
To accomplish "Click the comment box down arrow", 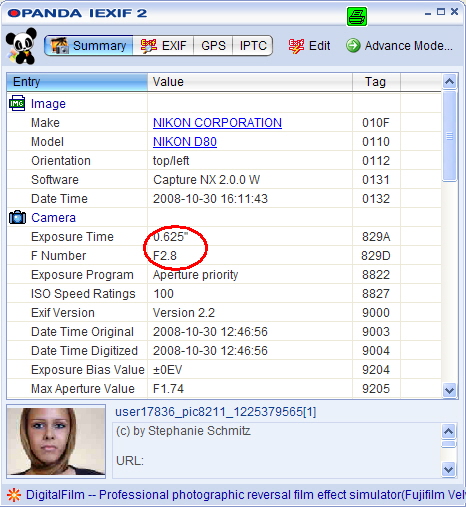I will 448,470.
